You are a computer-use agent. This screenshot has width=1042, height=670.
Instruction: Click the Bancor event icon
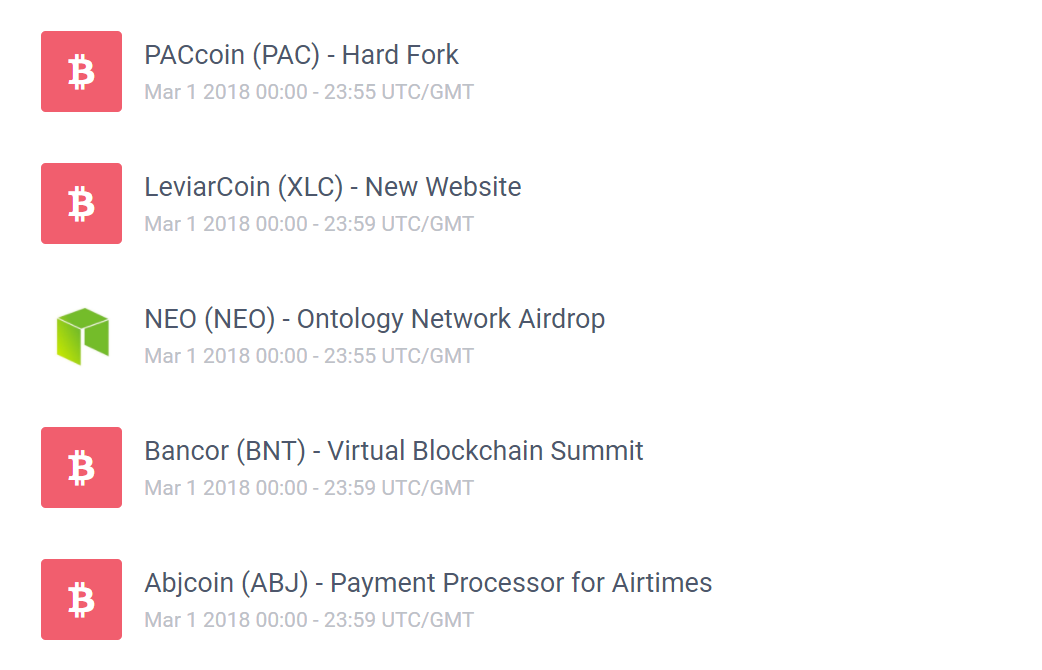[x=81, y=467]
